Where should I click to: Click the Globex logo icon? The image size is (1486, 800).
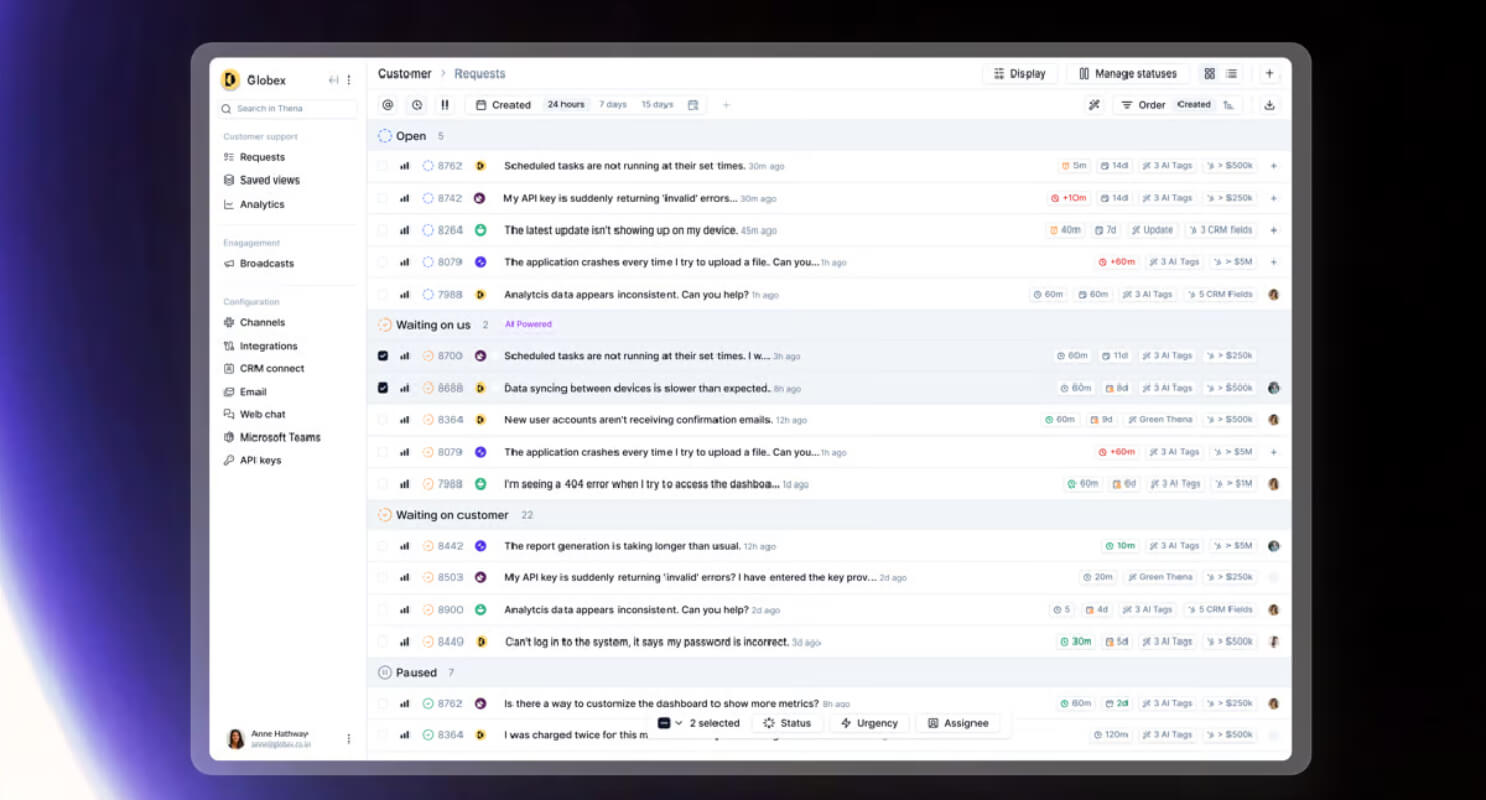230,80
